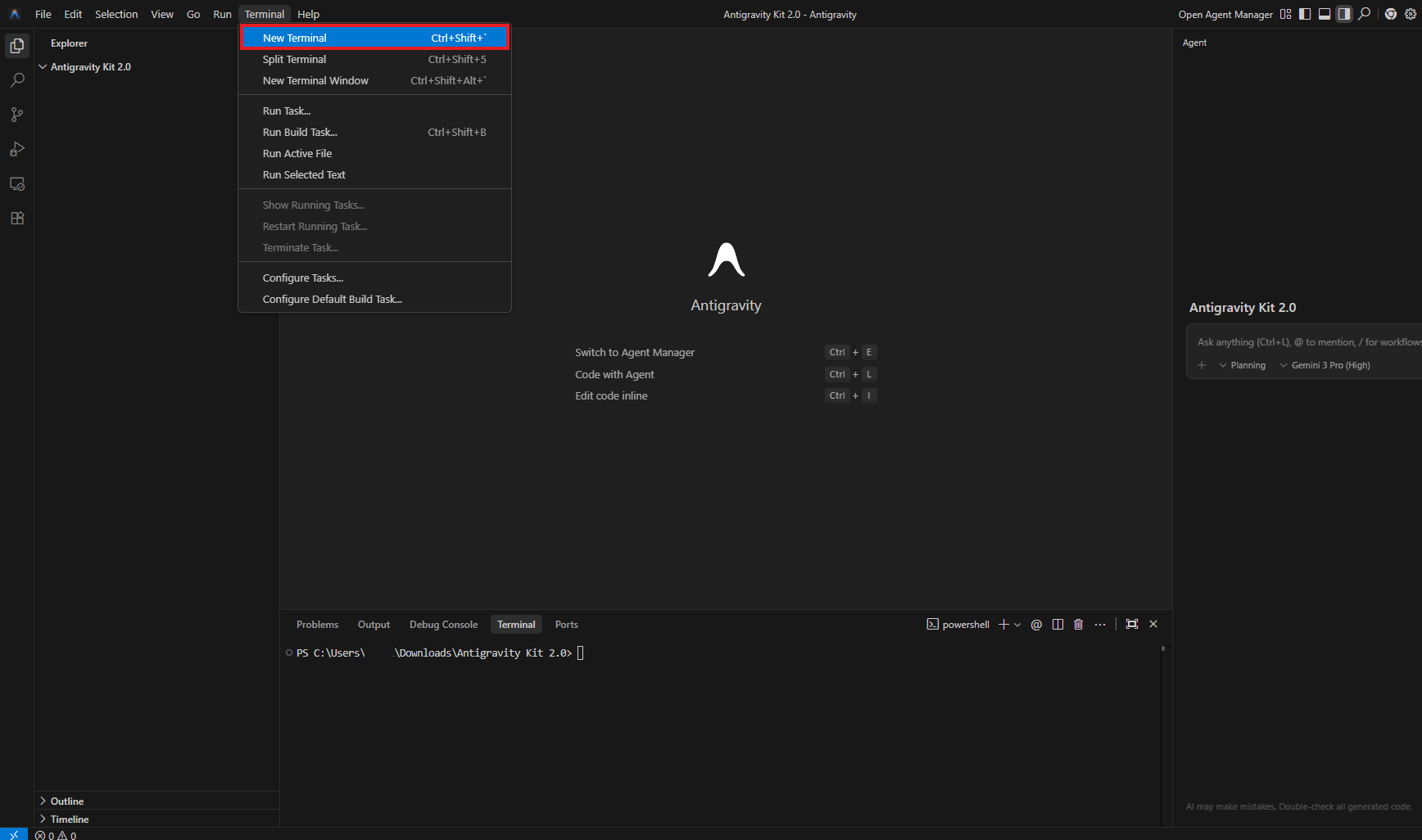Viewport: 1422px width, 840px height.
Task: Open the Planning mode dropdown
Action: coord(1243,365)
